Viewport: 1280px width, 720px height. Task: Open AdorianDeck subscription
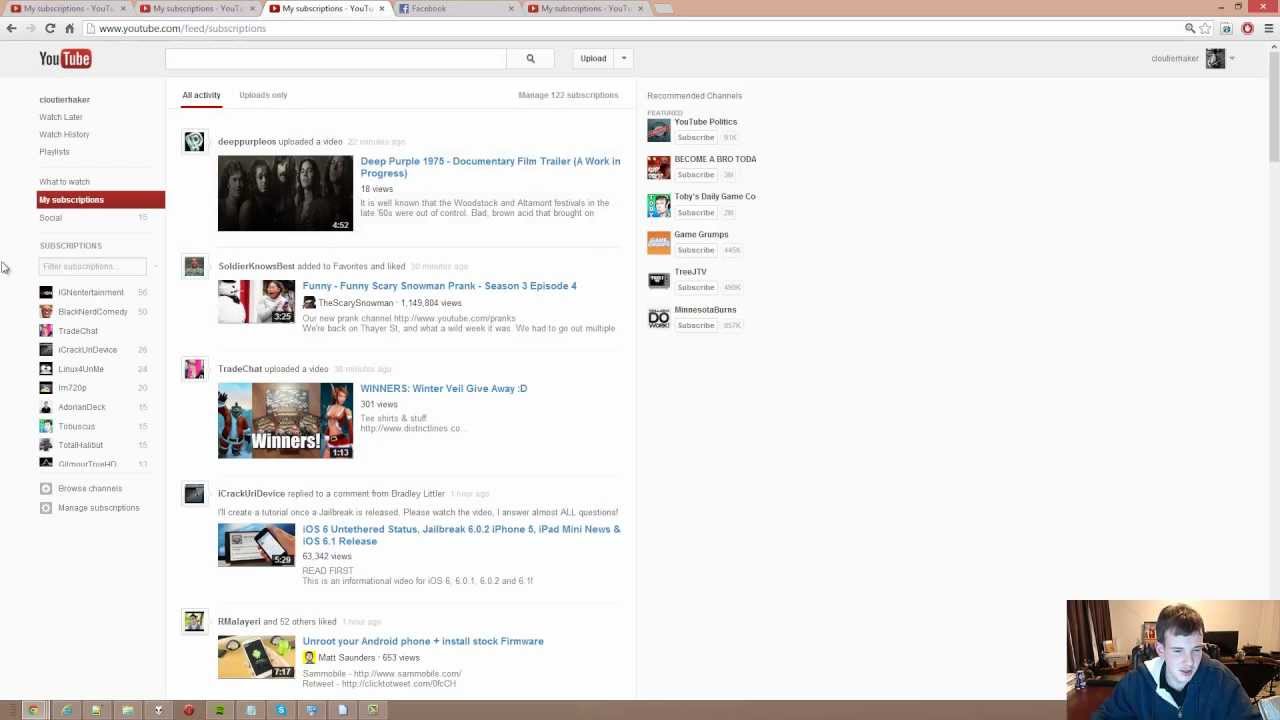click(81, 407)
